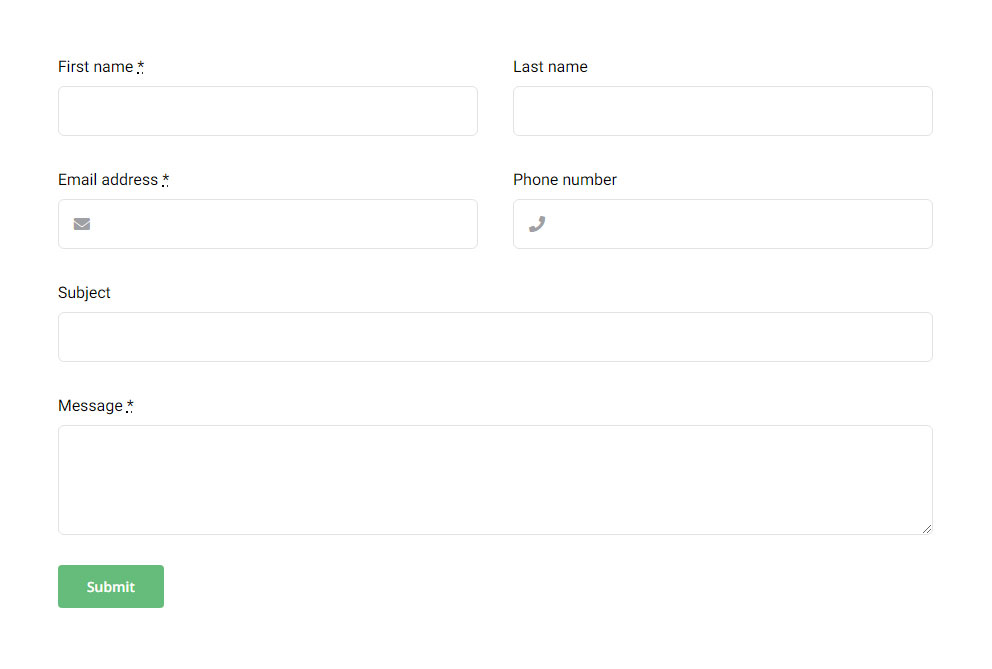The width and height of the screenshot is (992, 669).
Task: Click the "First name" label text
Action: pos(95,67)
